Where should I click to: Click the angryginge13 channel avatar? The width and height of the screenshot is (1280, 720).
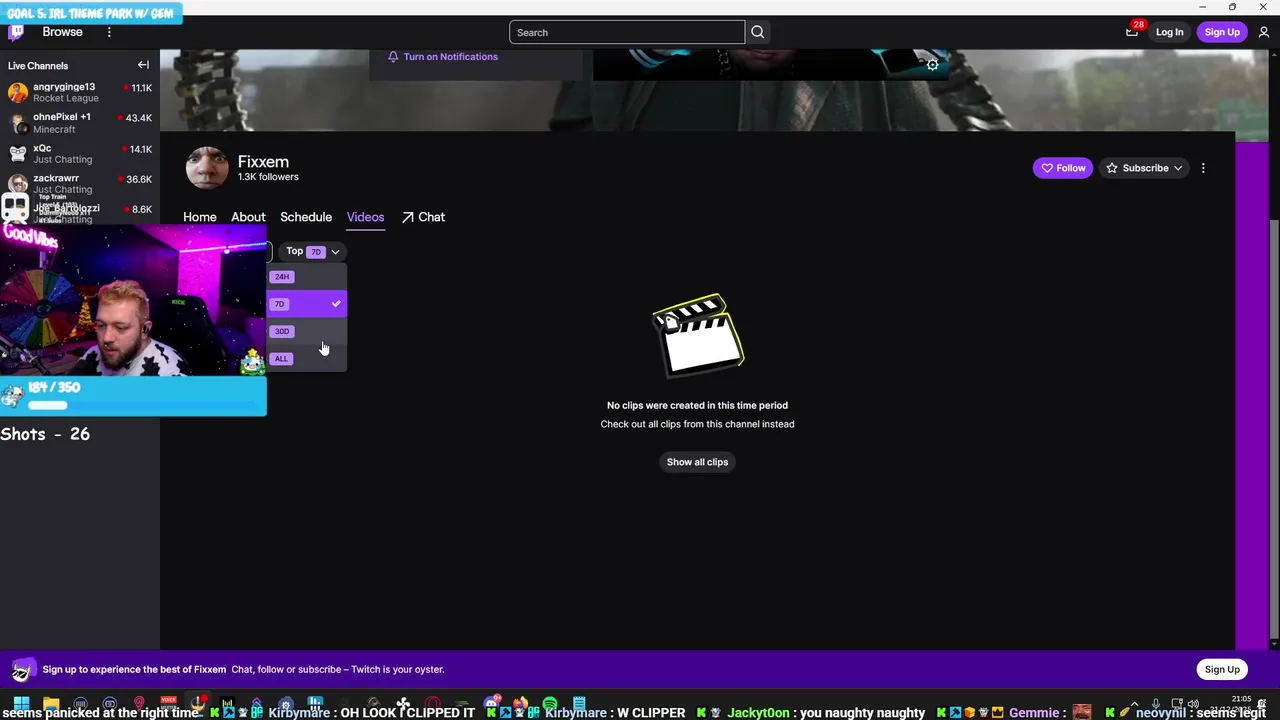pyautogui.click(x=17, y=93)
